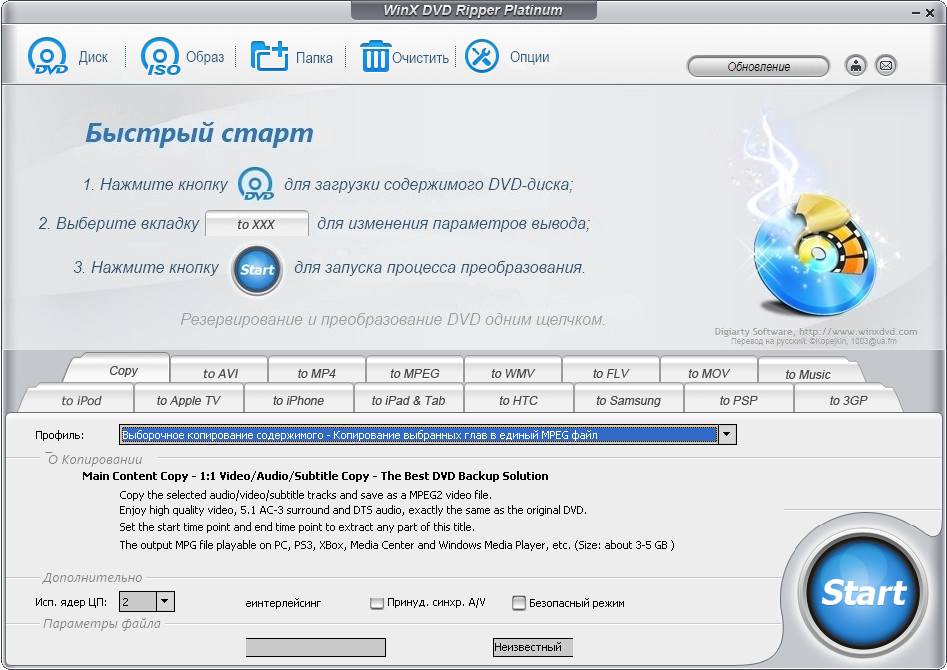
Task: Click the Папка folder icon
Action: (269, 57)
